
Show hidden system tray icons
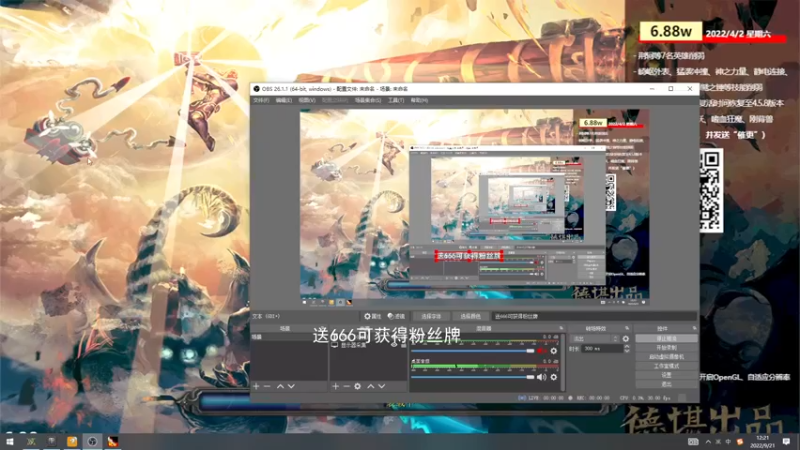[708, 442]
